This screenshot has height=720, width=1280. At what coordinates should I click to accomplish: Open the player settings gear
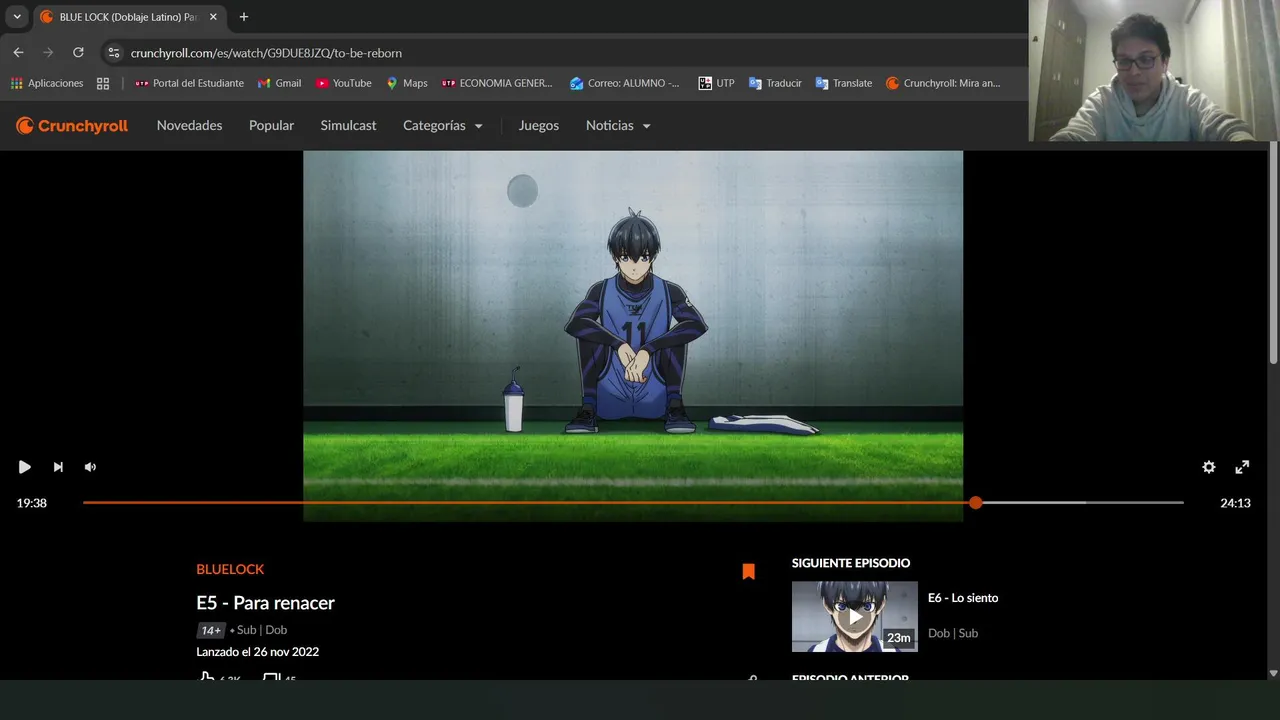click(1209, 467)
